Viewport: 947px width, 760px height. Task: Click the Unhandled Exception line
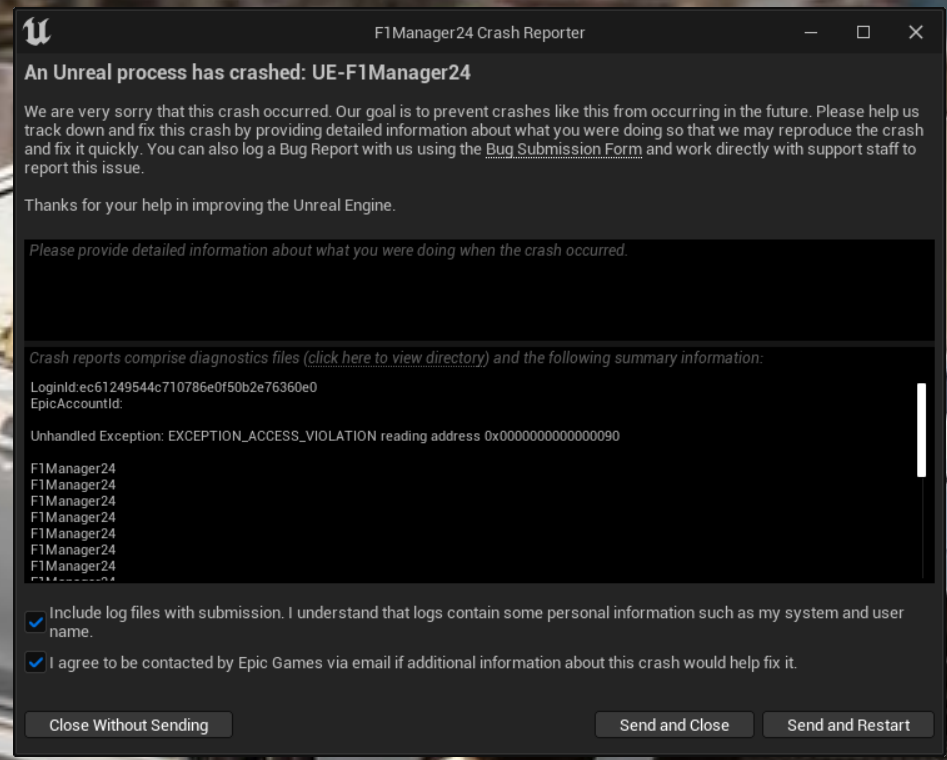coord(325,436)
